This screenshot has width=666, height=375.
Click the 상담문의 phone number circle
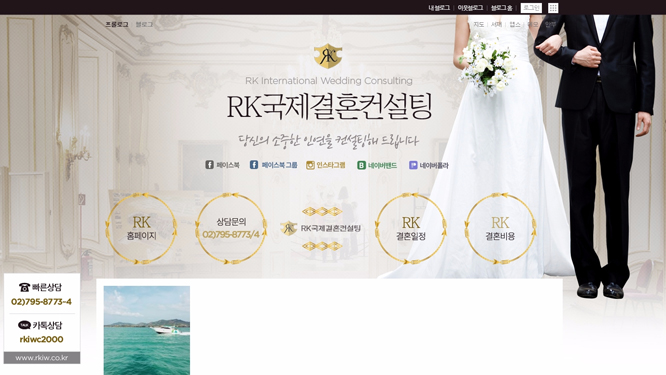click(x=231, y=229)
